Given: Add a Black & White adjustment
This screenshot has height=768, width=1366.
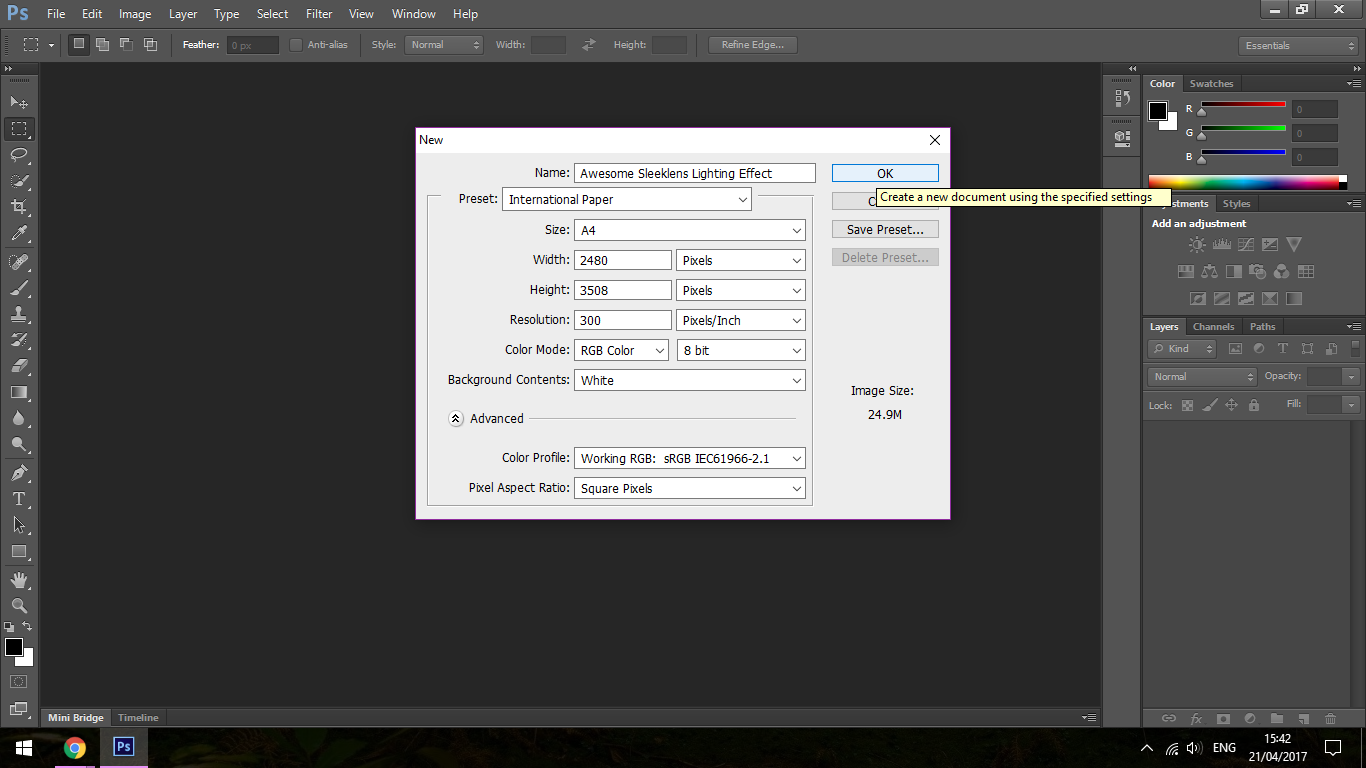Looking at the screenshot, I should [x=1233, y=271].
